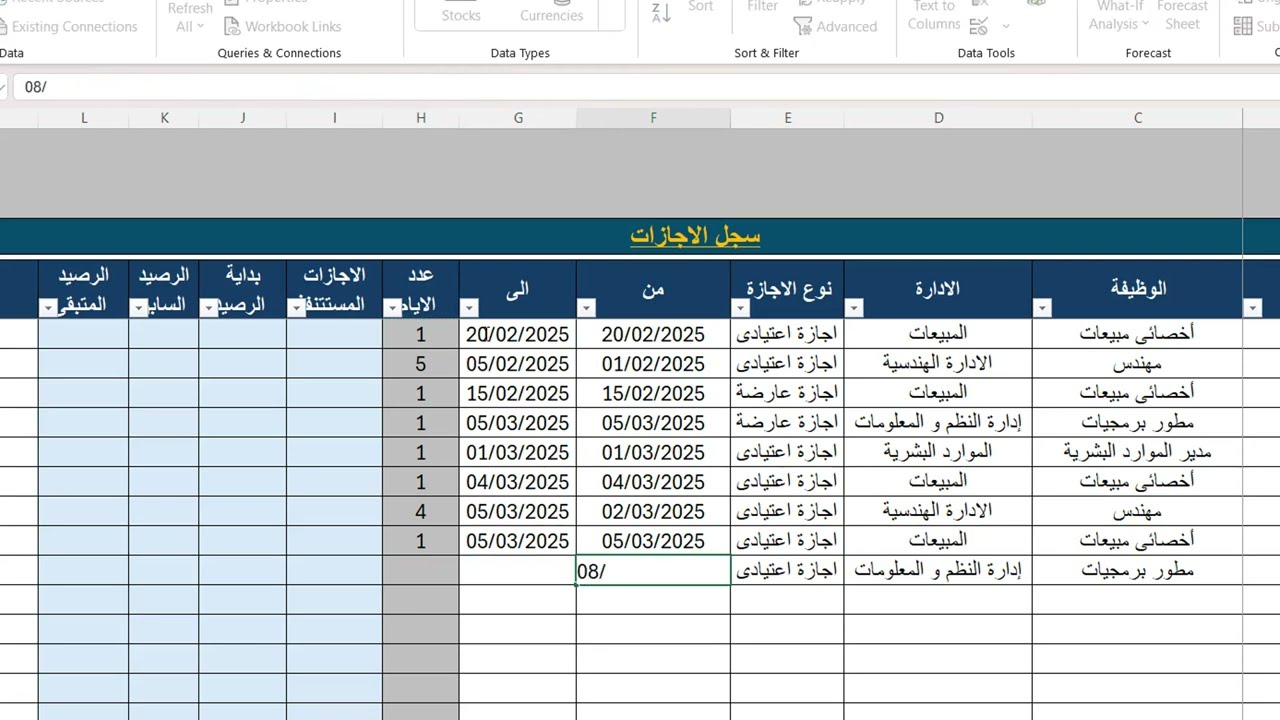This screenshot has width=1280, height=720.
Task: Select the 04/03/2025 cell in من column
Action: pyautogui.click(x=653, y=482)
